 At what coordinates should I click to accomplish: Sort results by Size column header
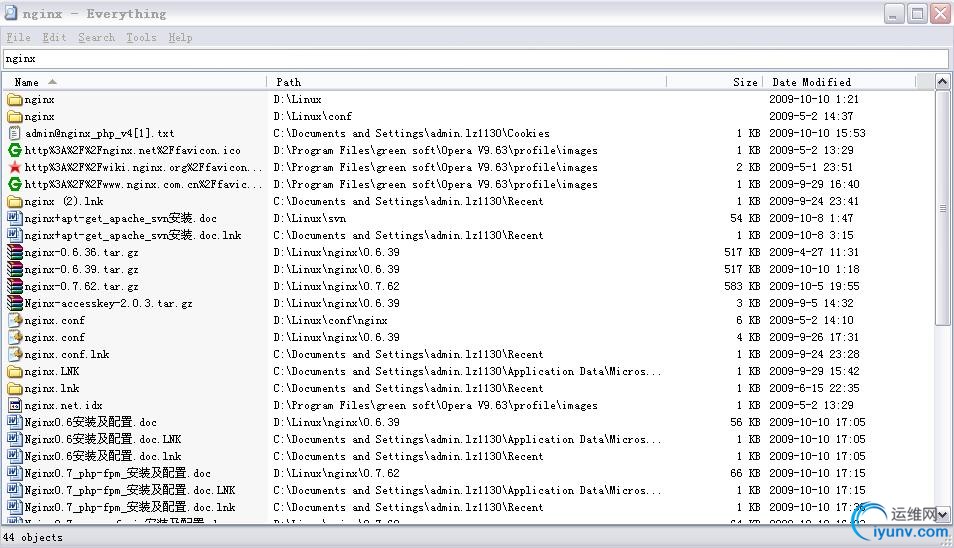(x=715, y=82)
